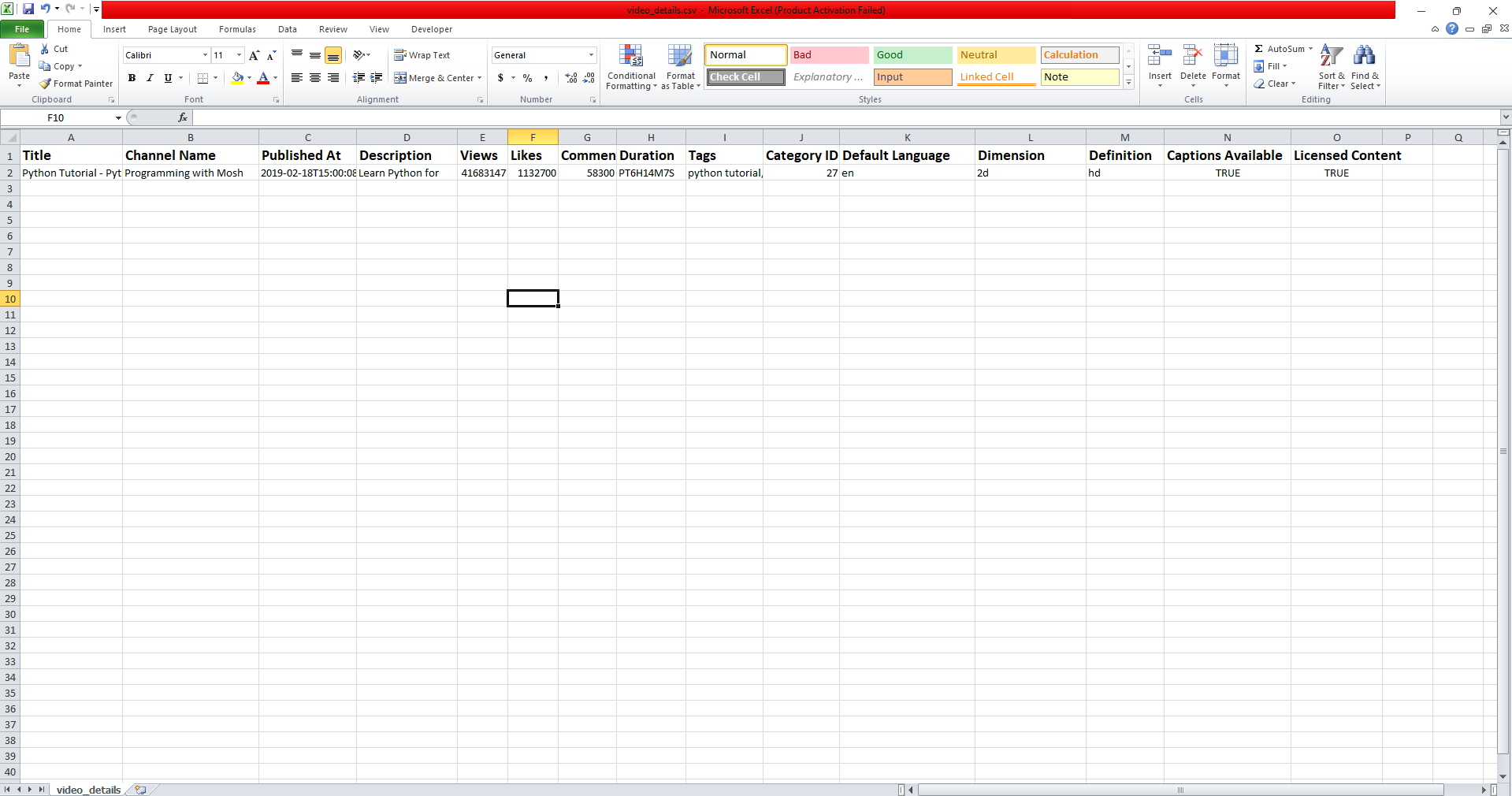Click the Delete Cells icon

click(x=1192, y=56)
